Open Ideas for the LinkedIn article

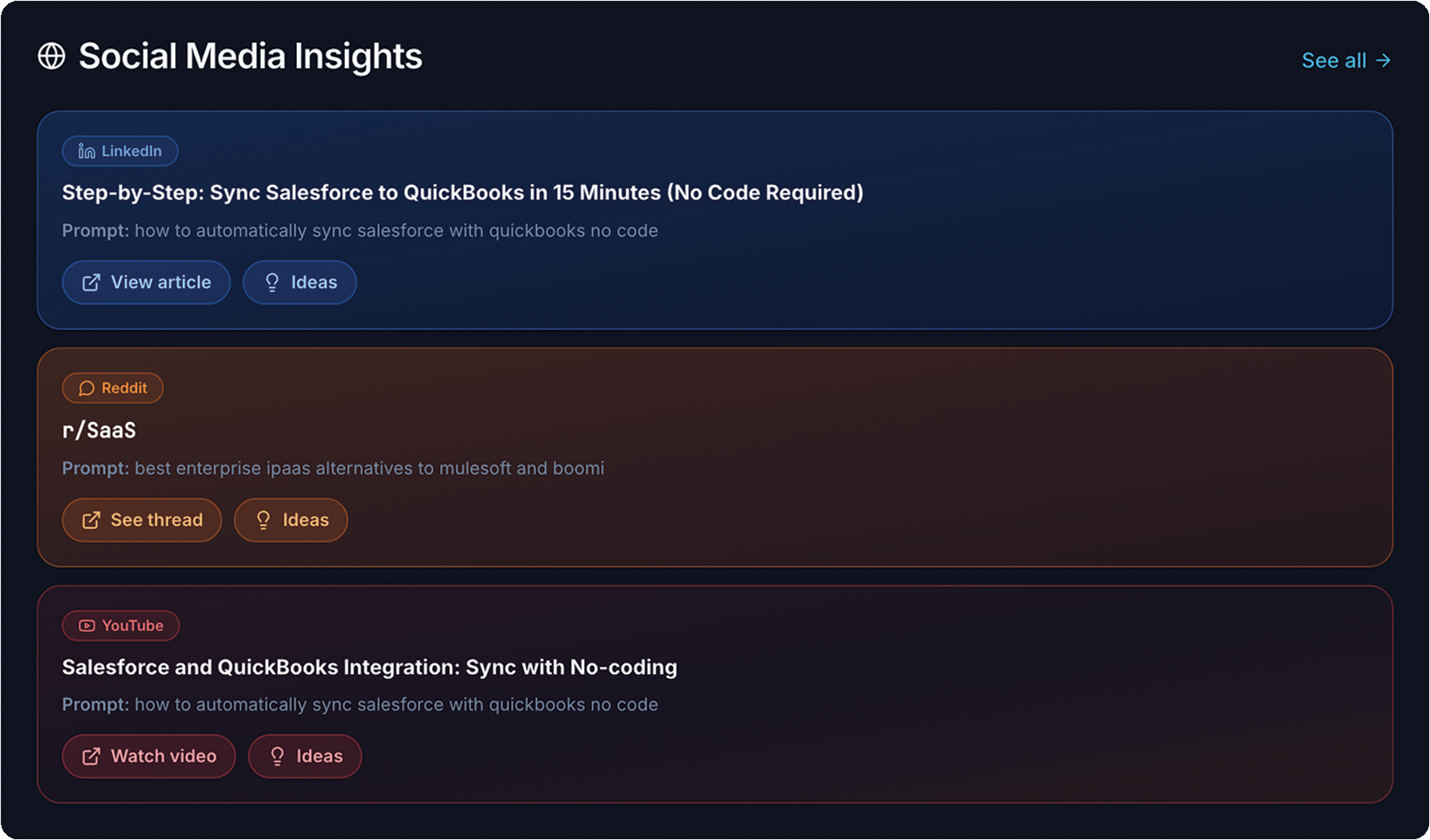(x=299, y=283)
